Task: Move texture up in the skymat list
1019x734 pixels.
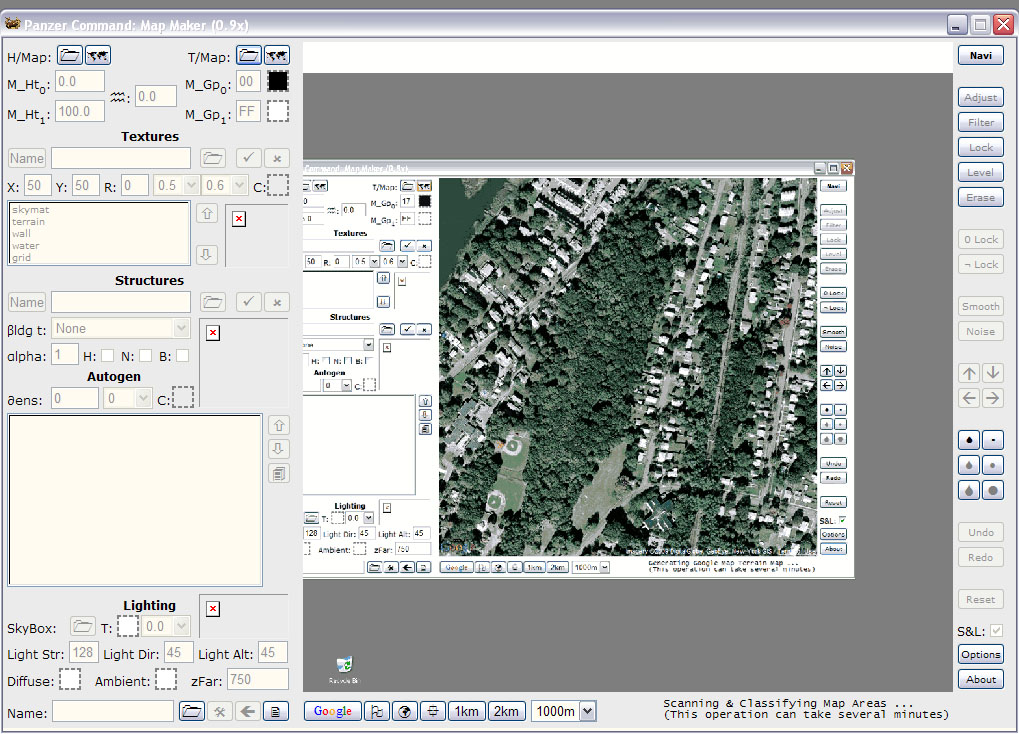Action: pyautogui.click(x=207, y=213)
